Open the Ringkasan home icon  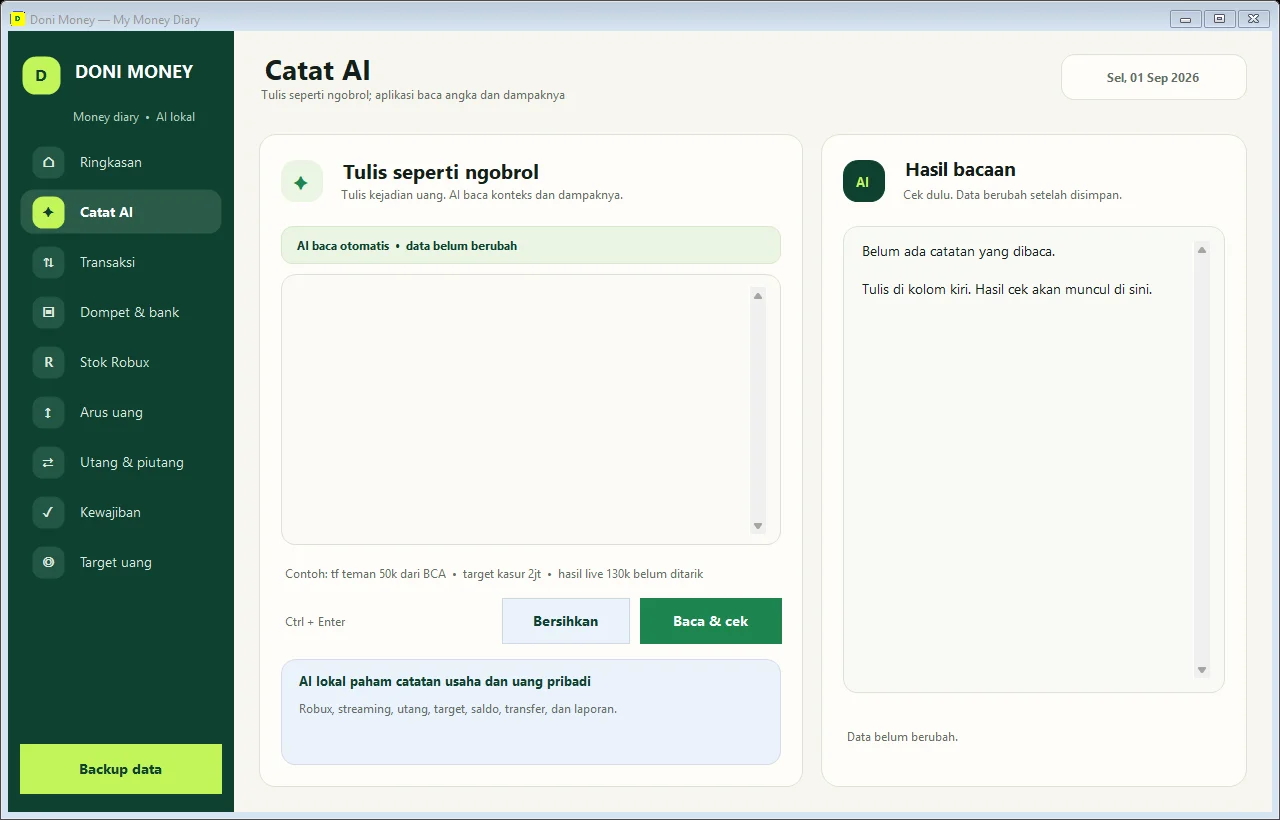click(48, 162)
